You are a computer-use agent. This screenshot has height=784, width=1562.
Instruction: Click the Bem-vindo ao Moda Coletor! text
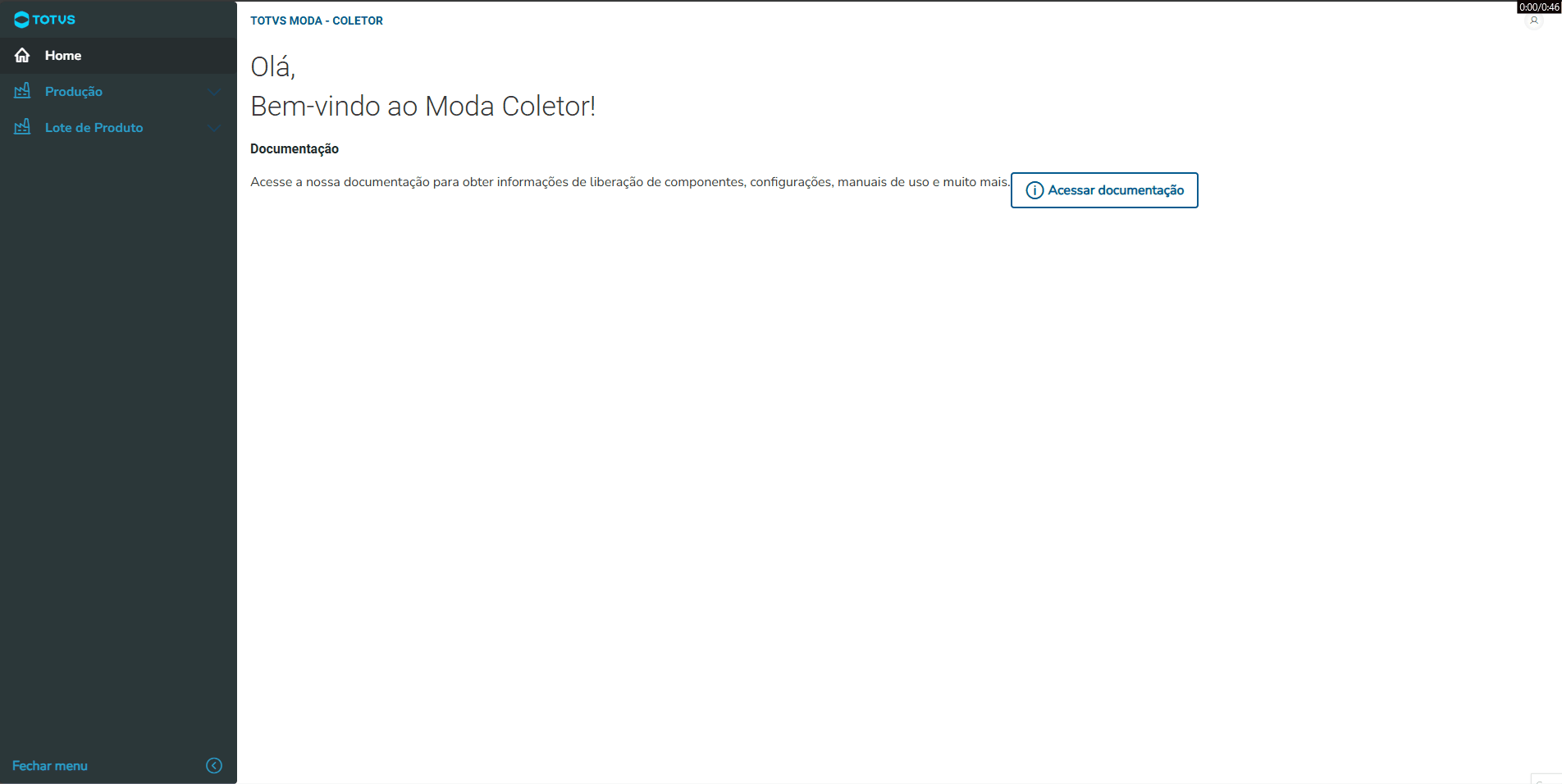423,106
